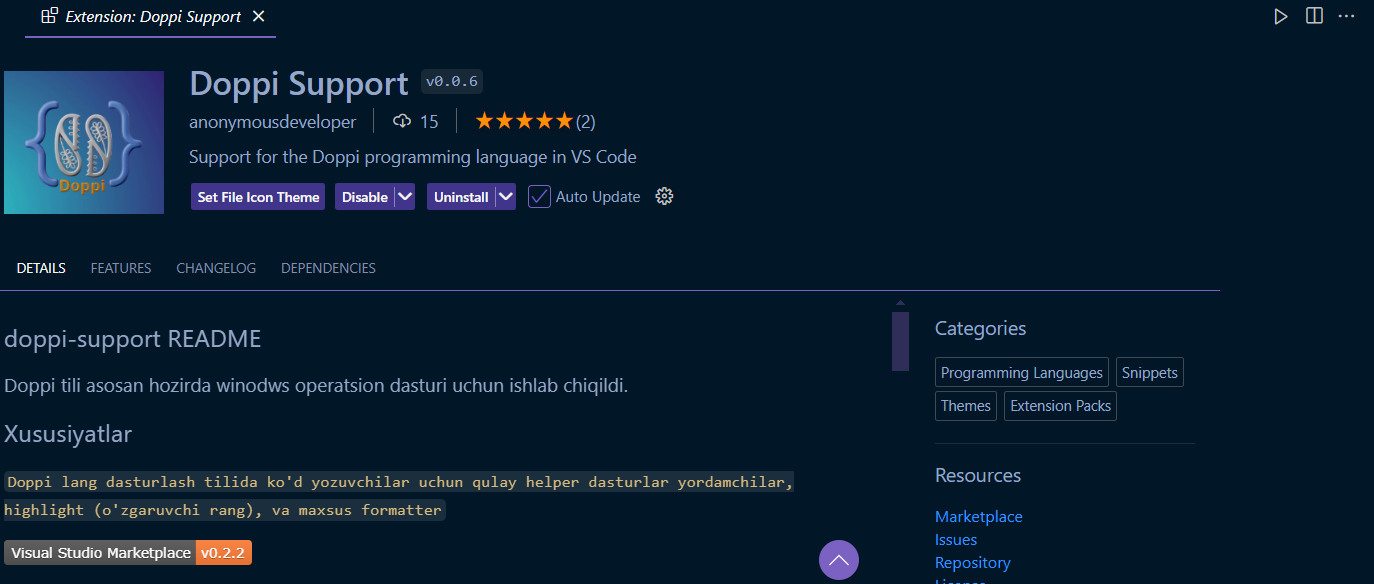The image size is (1374, 584).
Task: Select the Extension Packs category tag
Action: pyautogui.click(x=1060, y=405)
